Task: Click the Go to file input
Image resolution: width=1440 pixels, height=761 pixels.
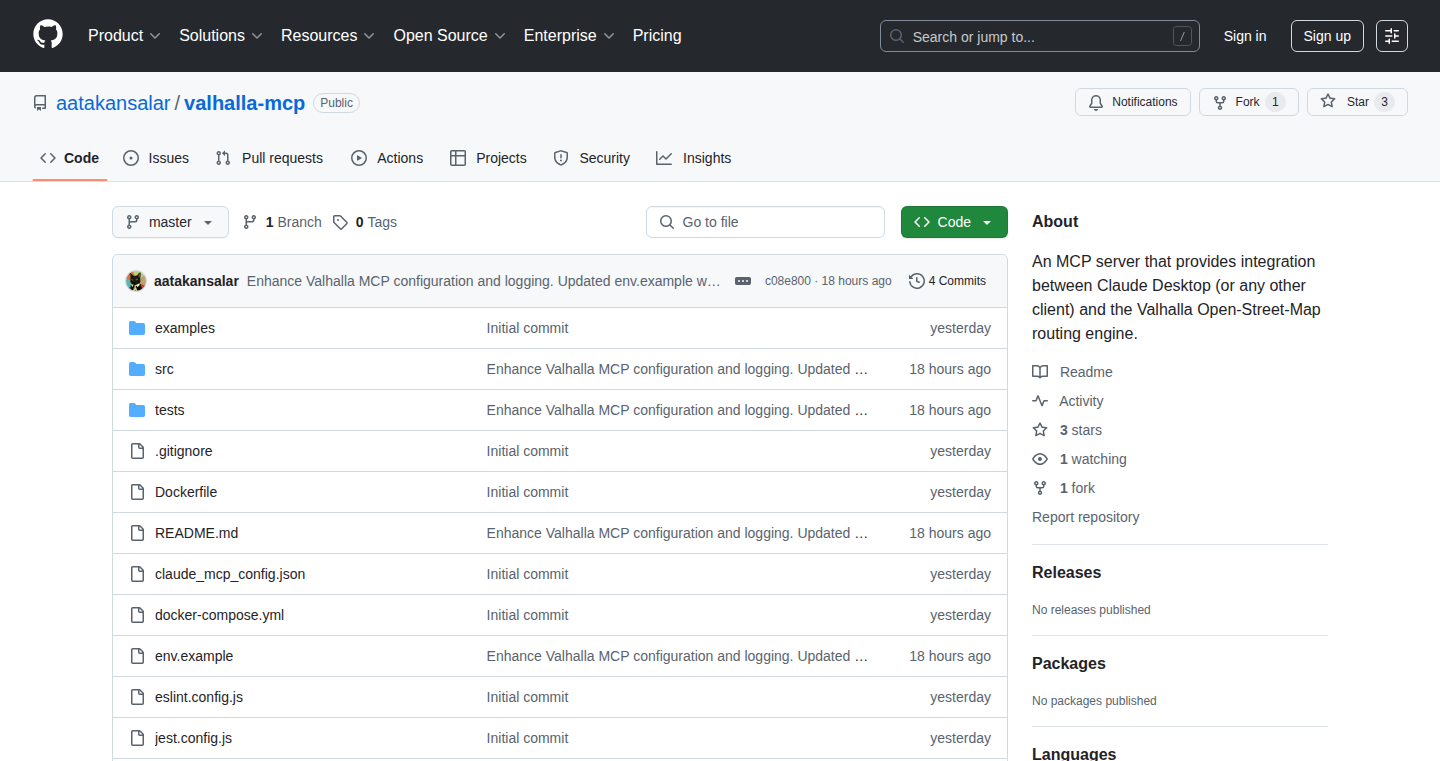Action: [765, 222]
